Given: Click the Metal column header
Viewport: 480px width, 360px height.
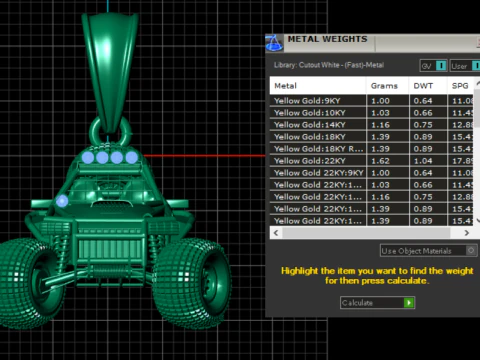Looking at the screenshot, I should pos(318,86).
